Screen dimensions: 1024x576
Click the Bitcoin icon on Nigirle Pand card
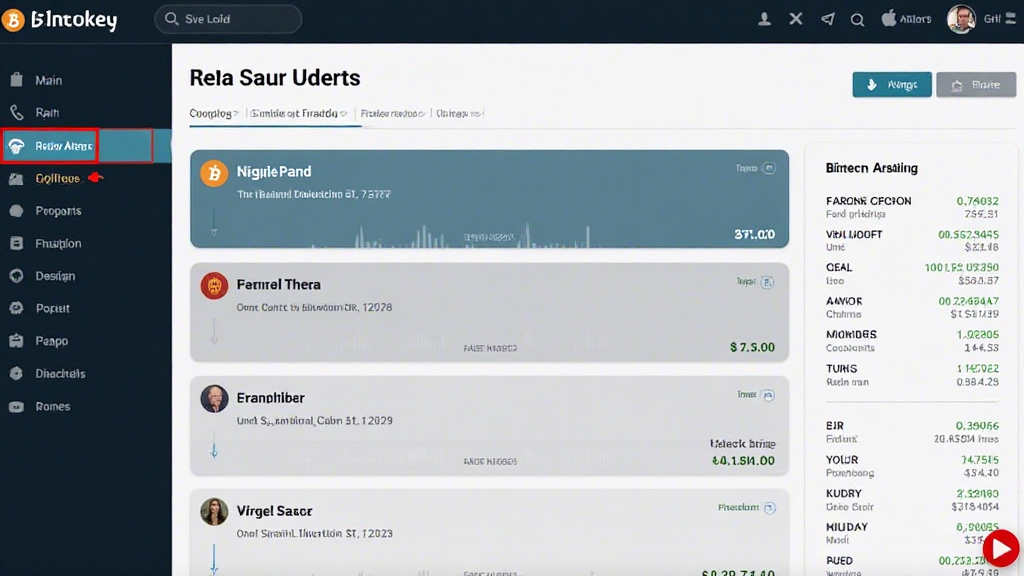(x=214, y=173)
